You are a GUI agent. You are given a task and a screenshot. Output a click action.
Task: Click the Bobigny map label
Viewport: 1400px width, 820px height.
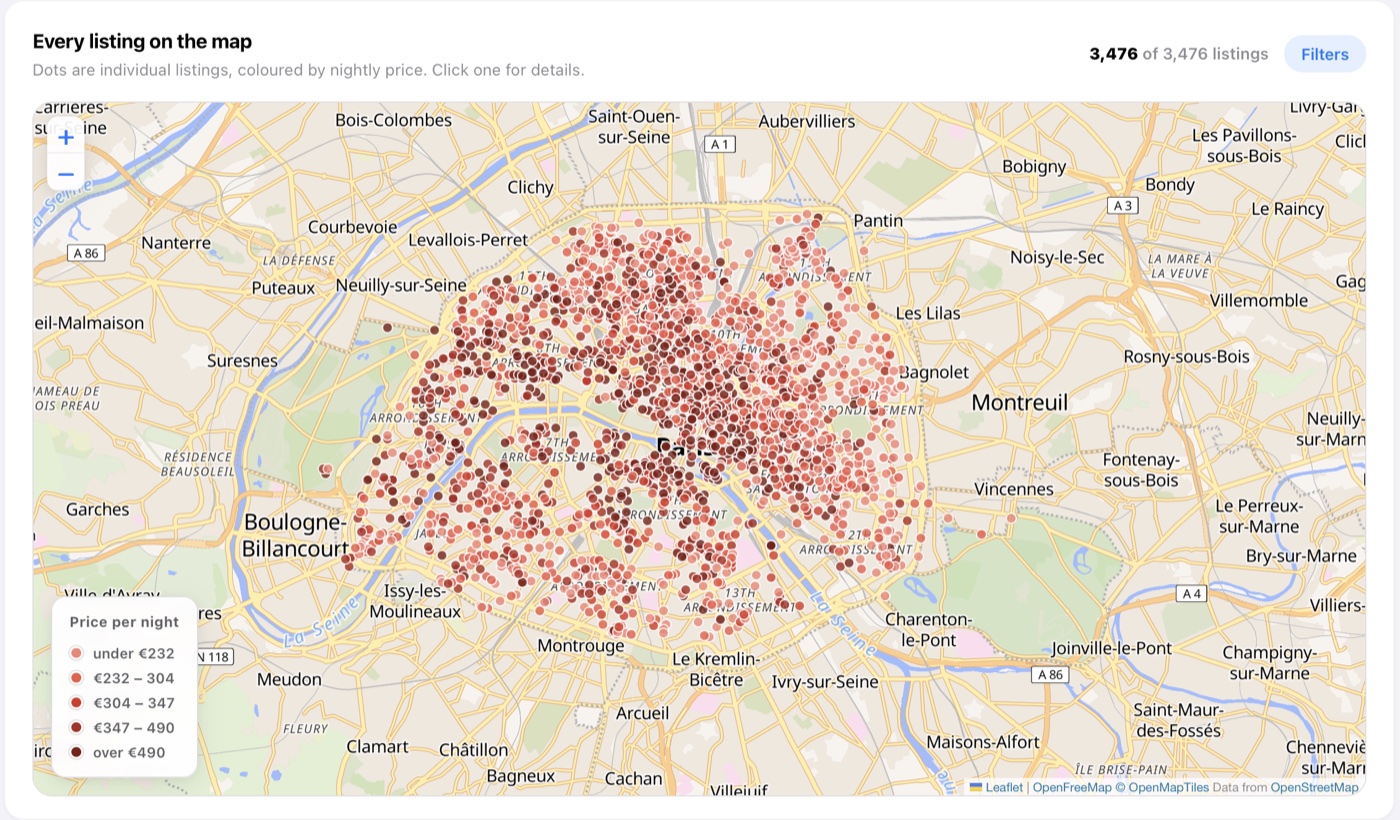[x=1034, y=167]
